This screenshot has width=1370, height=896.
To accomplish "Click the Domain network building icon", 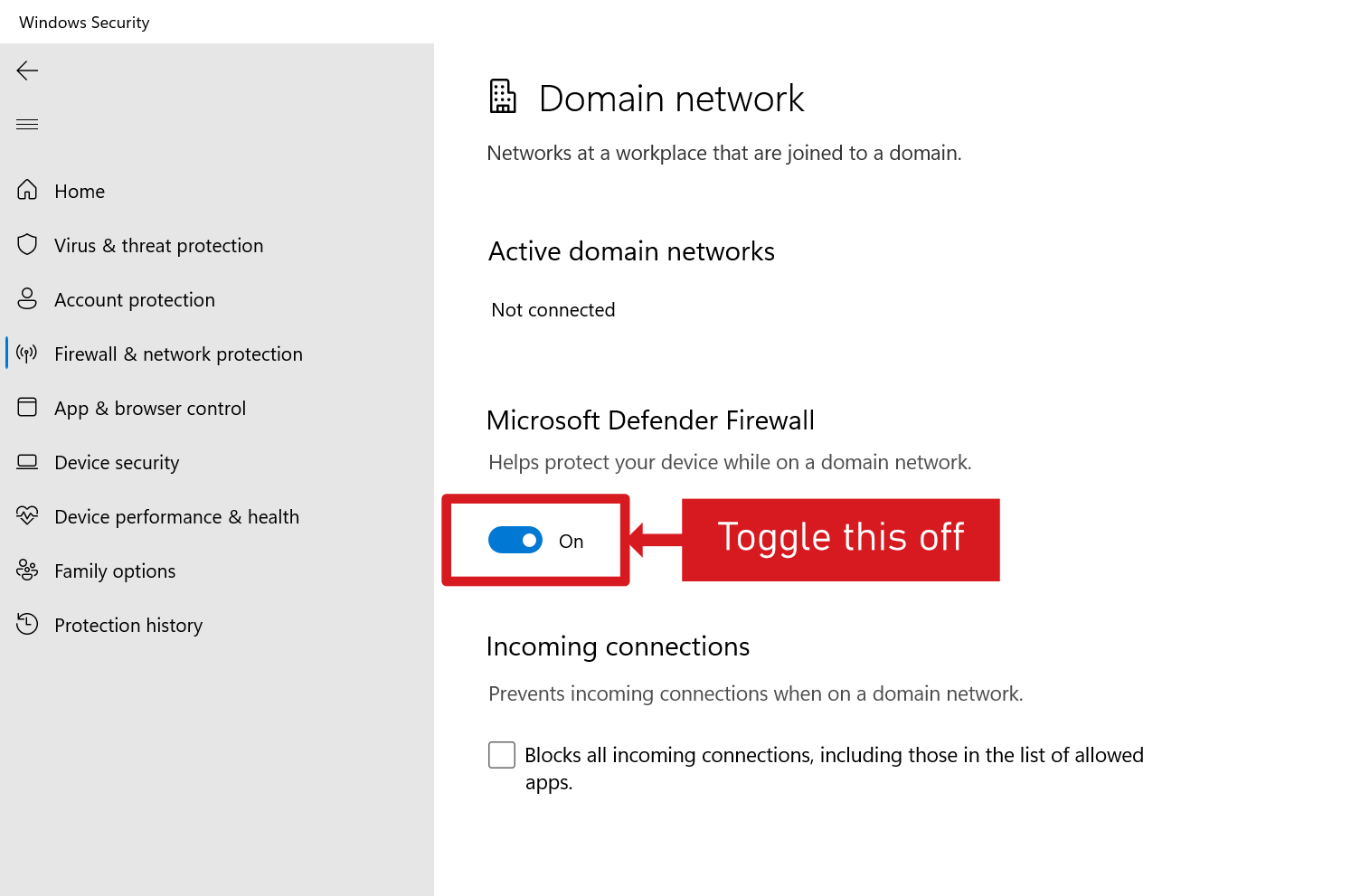I will [x=503, y=96].
